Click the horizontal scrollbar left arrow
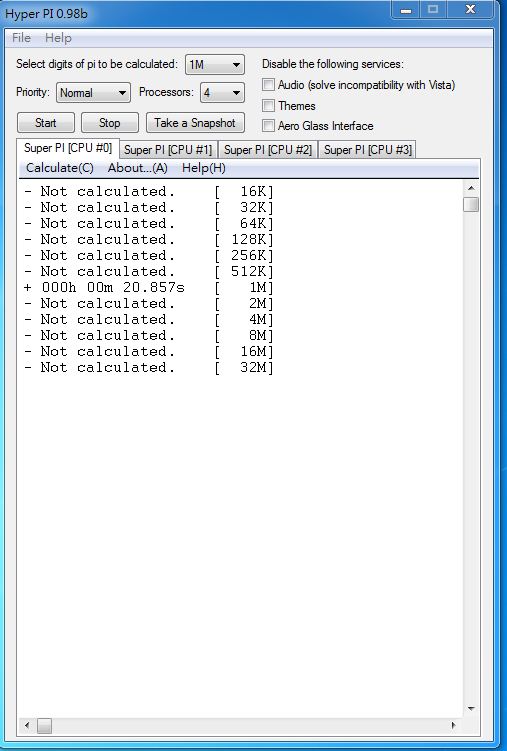The image size is (507, 751). [x=27, y=726]
